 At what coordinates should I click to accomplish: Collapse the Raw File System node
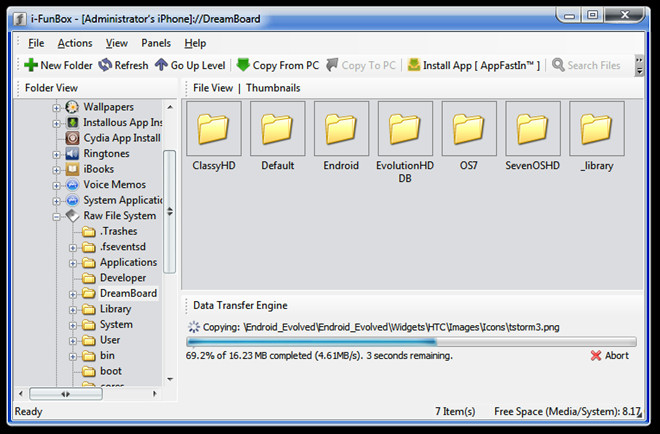tap(56, 217)
